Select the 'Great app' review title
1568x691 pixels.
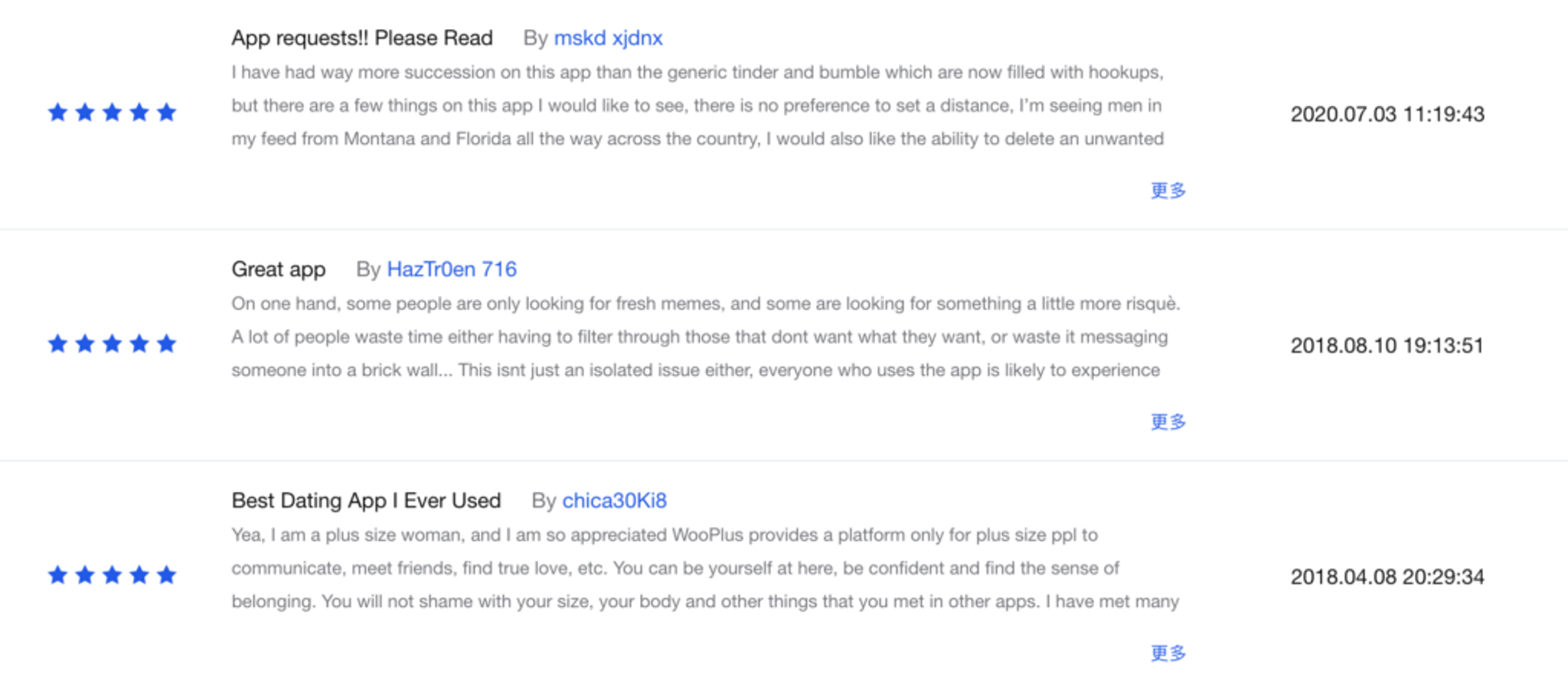point(279,270)
